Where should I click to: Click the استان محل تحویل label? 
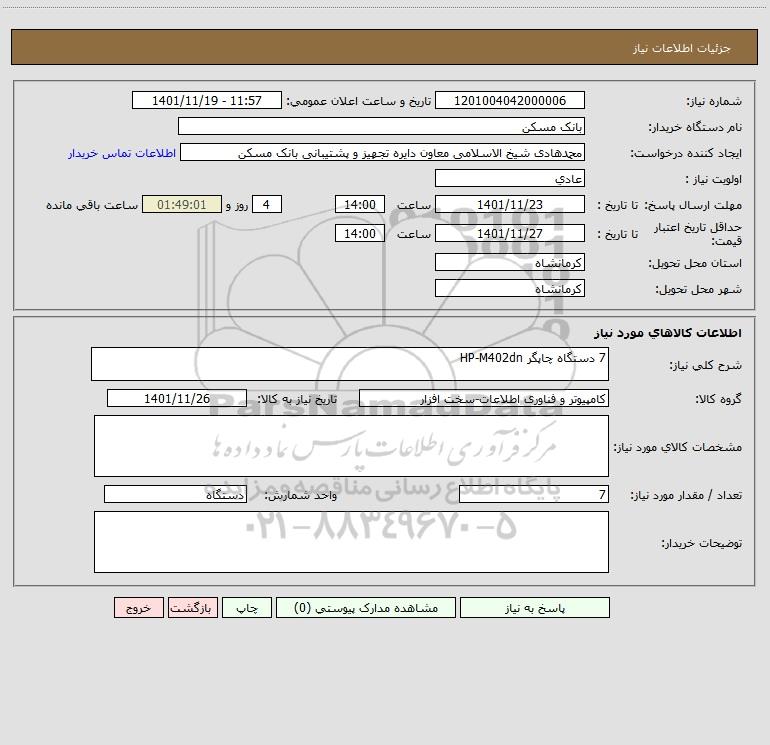(695, 264)
